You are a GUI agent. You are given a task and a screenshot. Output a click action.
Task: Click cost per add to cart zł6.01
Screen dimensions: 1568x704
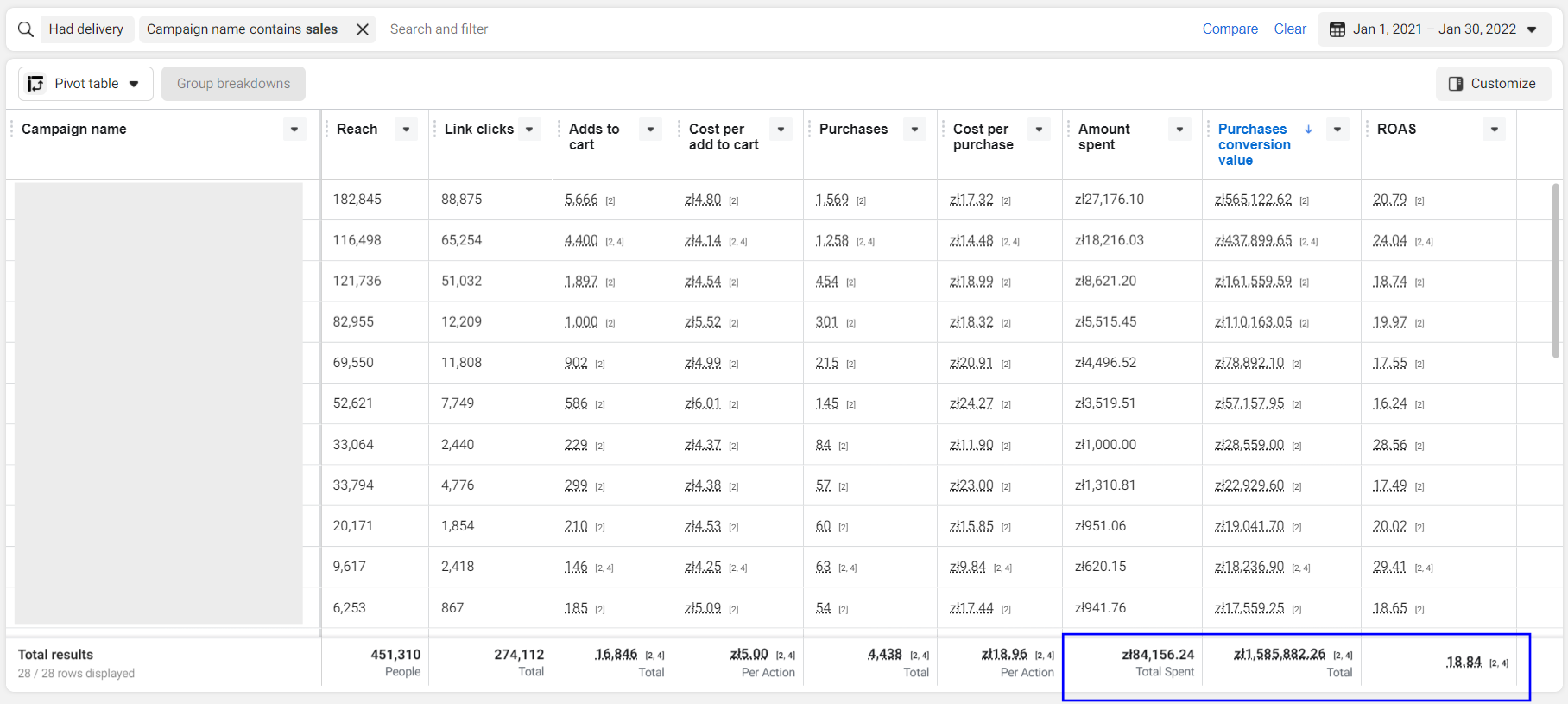click(703, 403)
